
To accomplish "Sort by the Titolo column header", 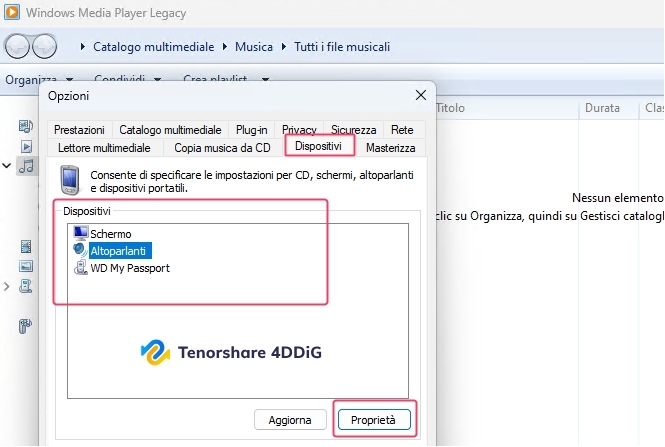I will click(x=450, y=108).
